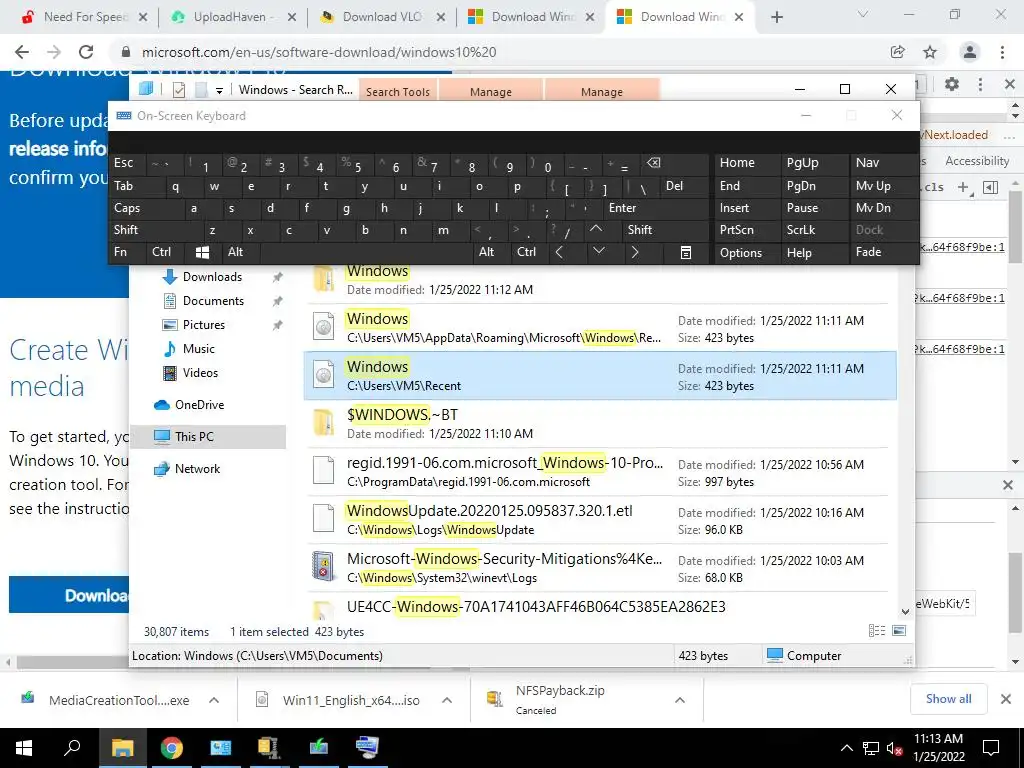Click the Chrome back navigation arrow
Screen dimensions: 1024x768
pos(22,52)
